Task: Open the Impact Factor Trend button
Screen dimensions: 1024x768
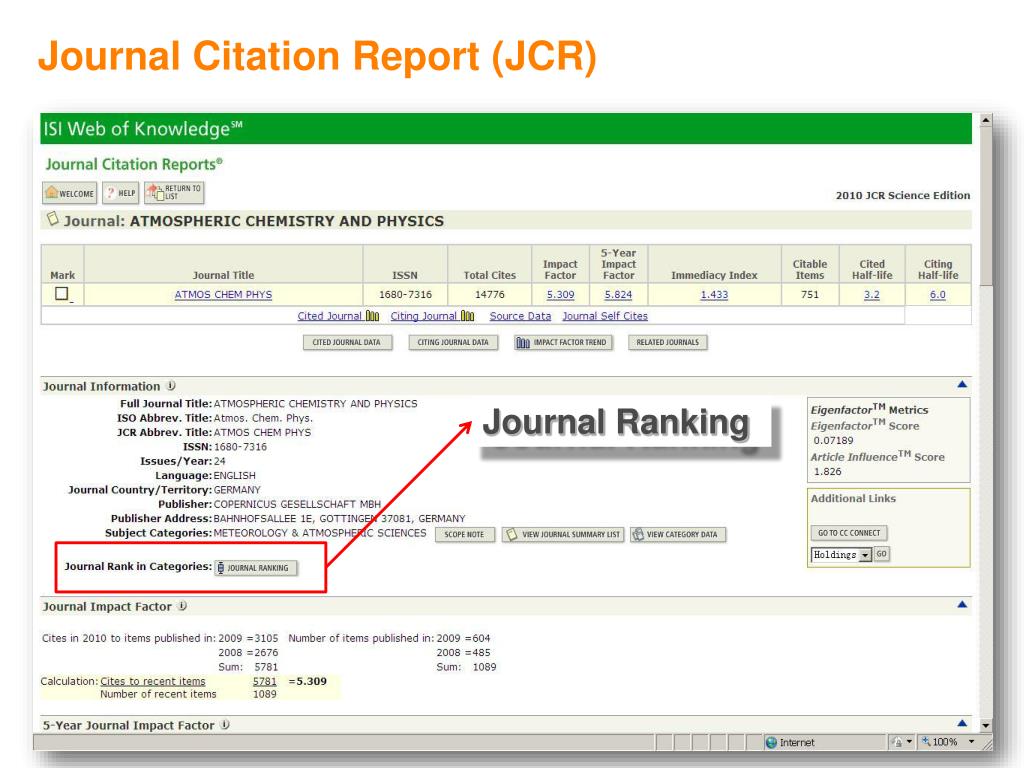Action: [563, 342]
